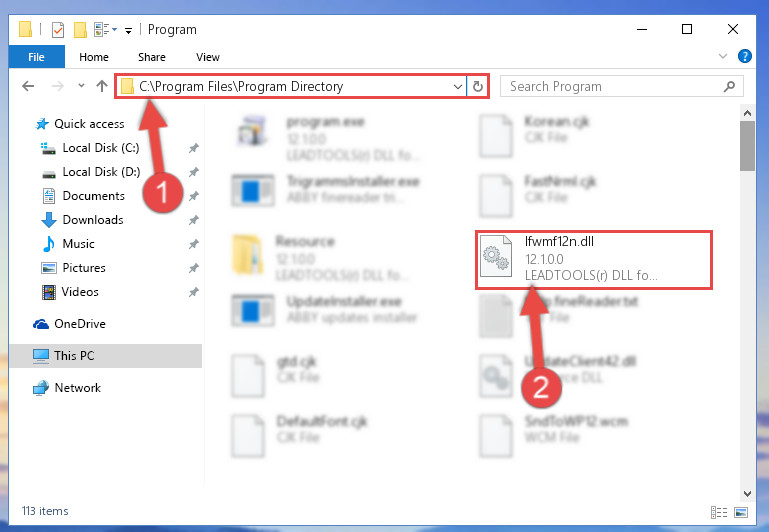This screenshot has height=532, width=769.
Task: Click the scrollbar down arrow
Action: [x=747, y=493]
